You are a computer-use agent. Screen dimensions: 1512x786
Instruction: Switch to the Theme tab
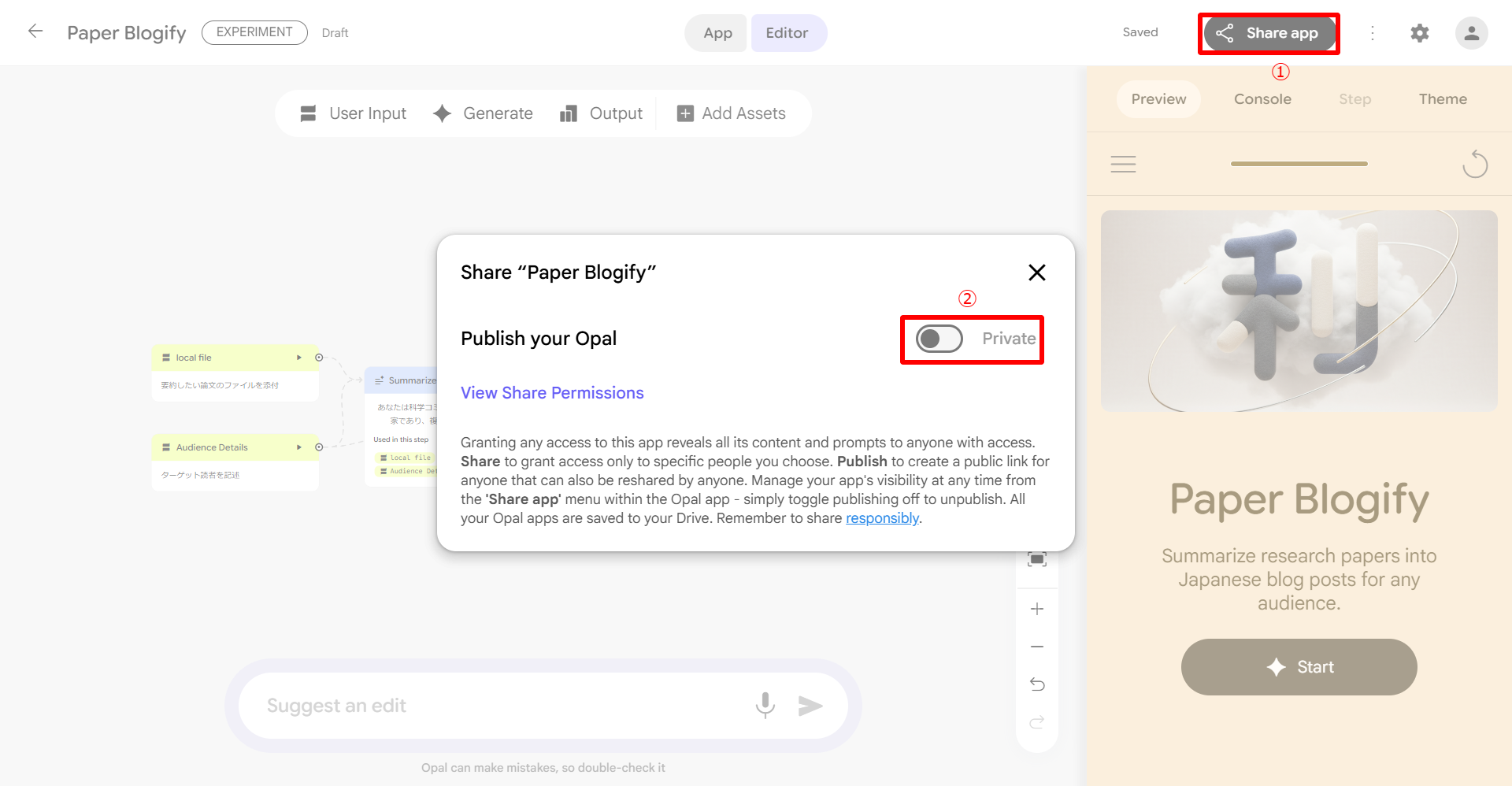point(1443,99)
